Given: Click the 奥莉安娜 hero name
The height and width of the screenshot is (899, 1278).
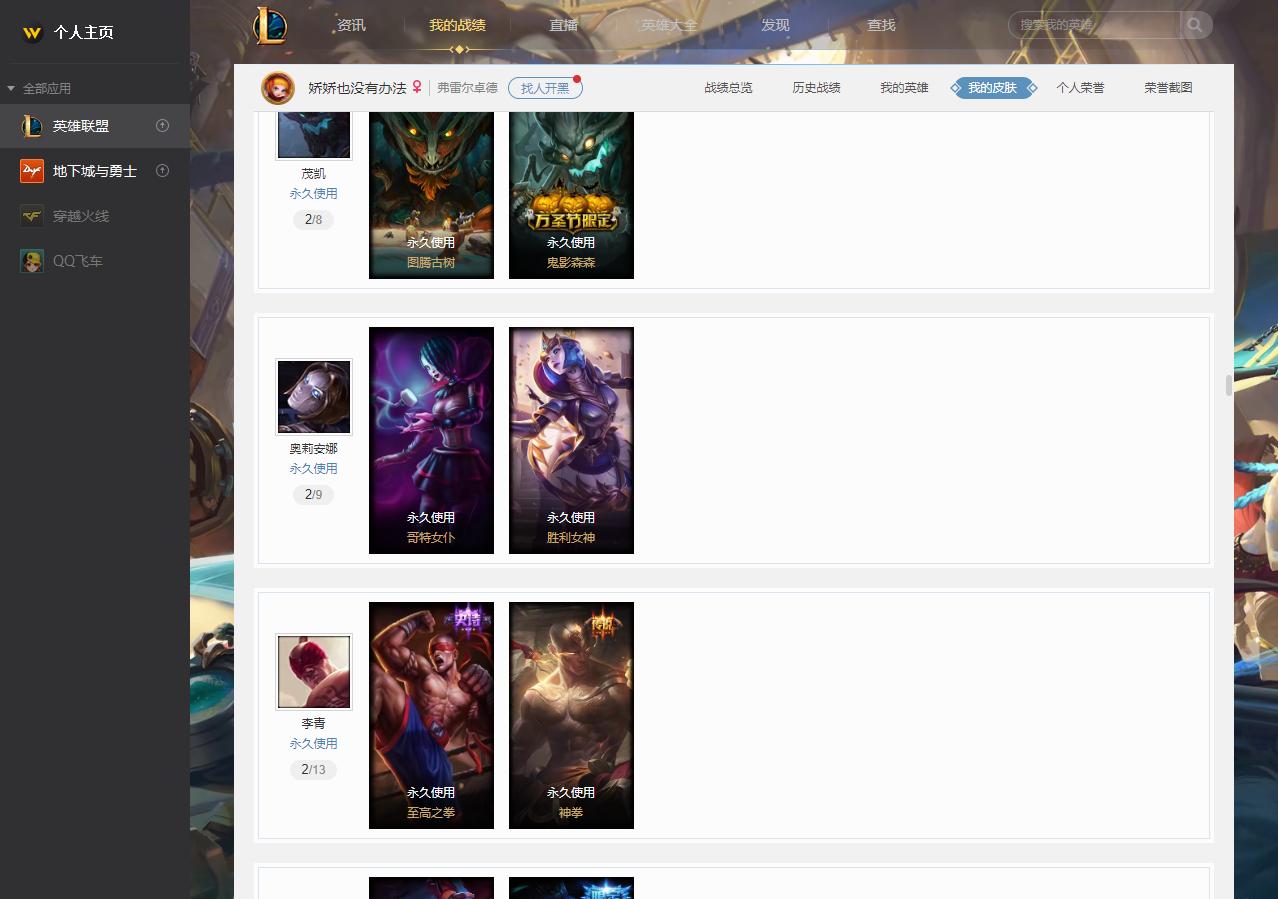Looking at the screenshot, I should tap(314, 449).
